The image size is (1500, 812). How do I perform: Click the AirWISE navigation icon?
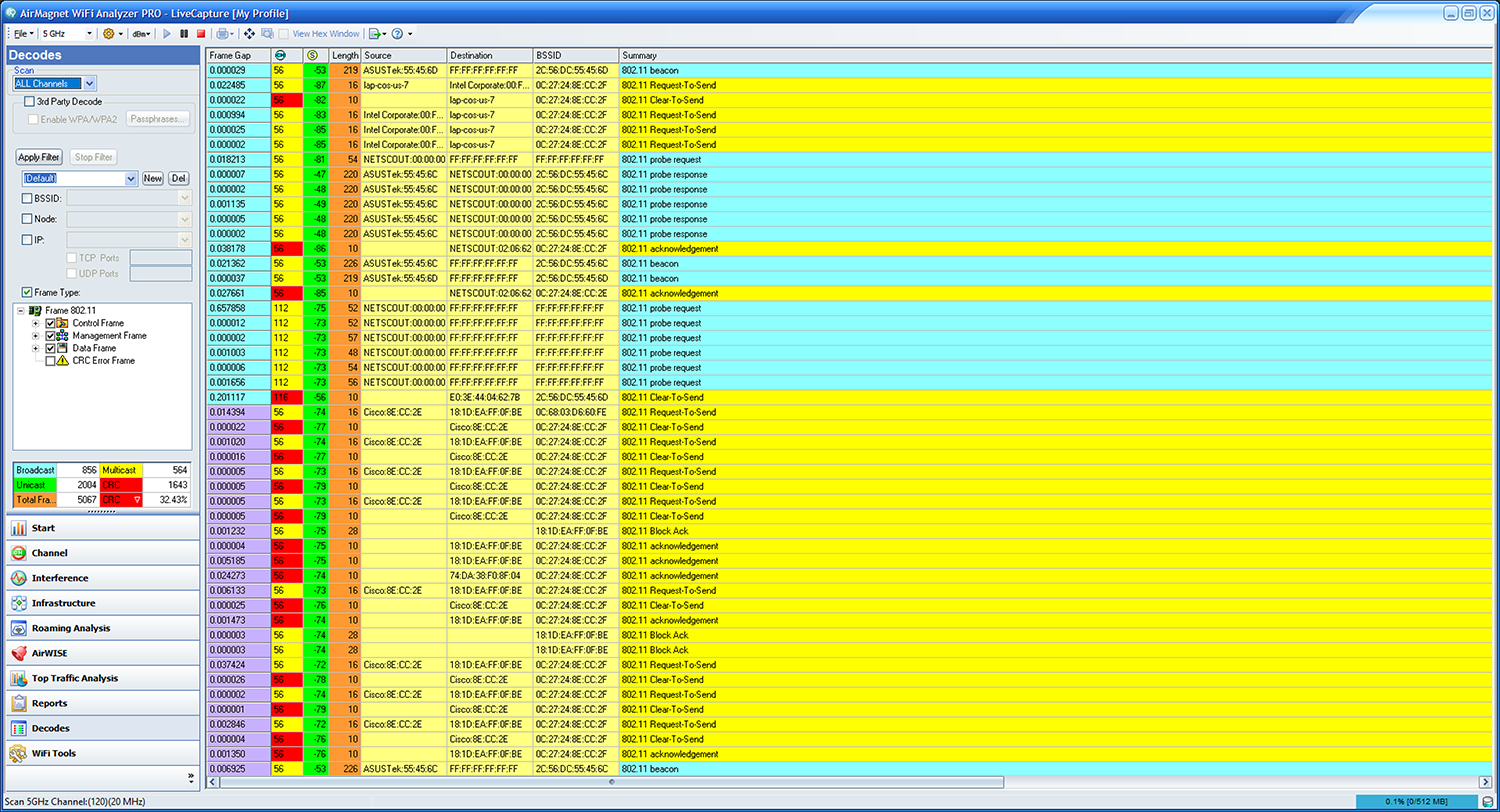[18, 653]
